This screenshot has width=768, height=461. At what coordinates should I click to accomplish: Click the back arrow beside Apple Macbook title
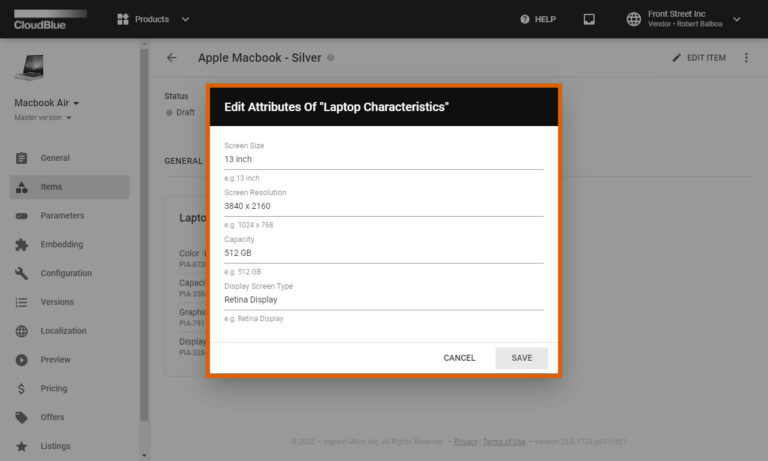pyautogui.click(x=172, y=58)
